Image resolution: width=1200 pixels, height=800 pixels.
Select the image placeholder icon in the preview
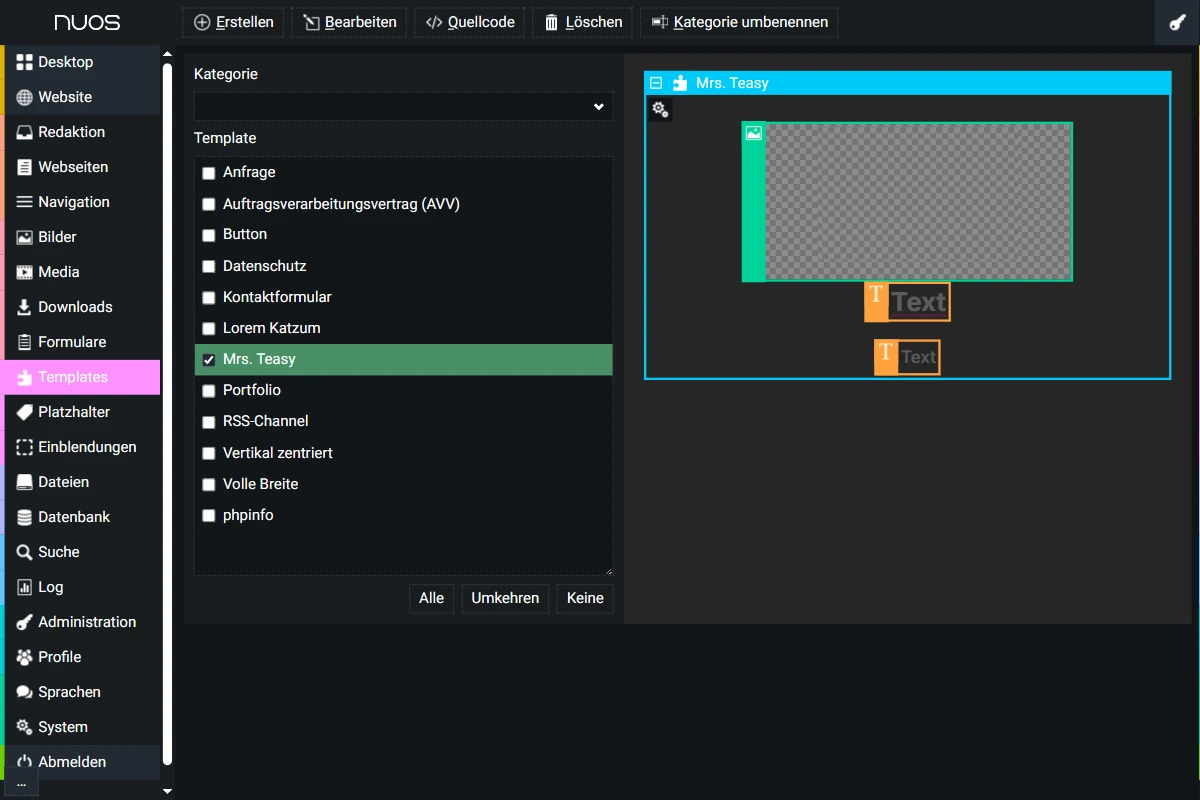pos(754,133)
